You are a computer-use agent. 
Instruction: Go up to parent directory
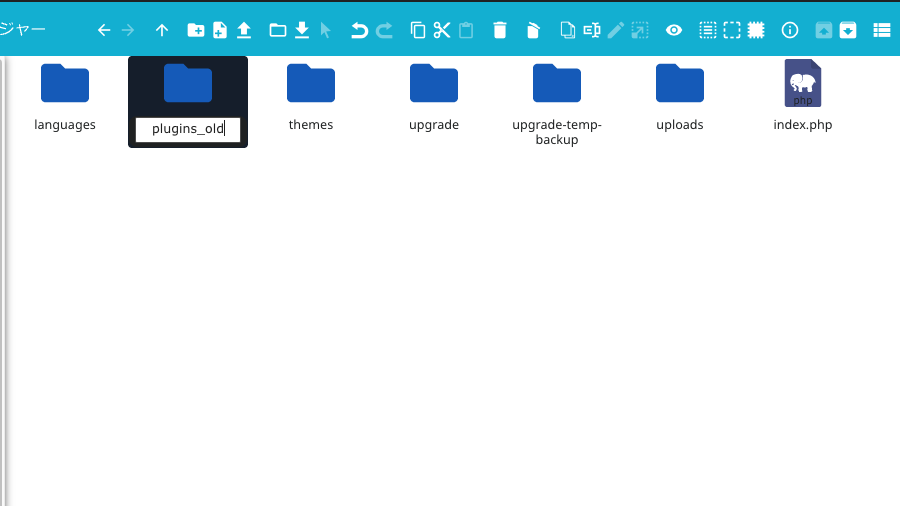click(x=162, y=30)
